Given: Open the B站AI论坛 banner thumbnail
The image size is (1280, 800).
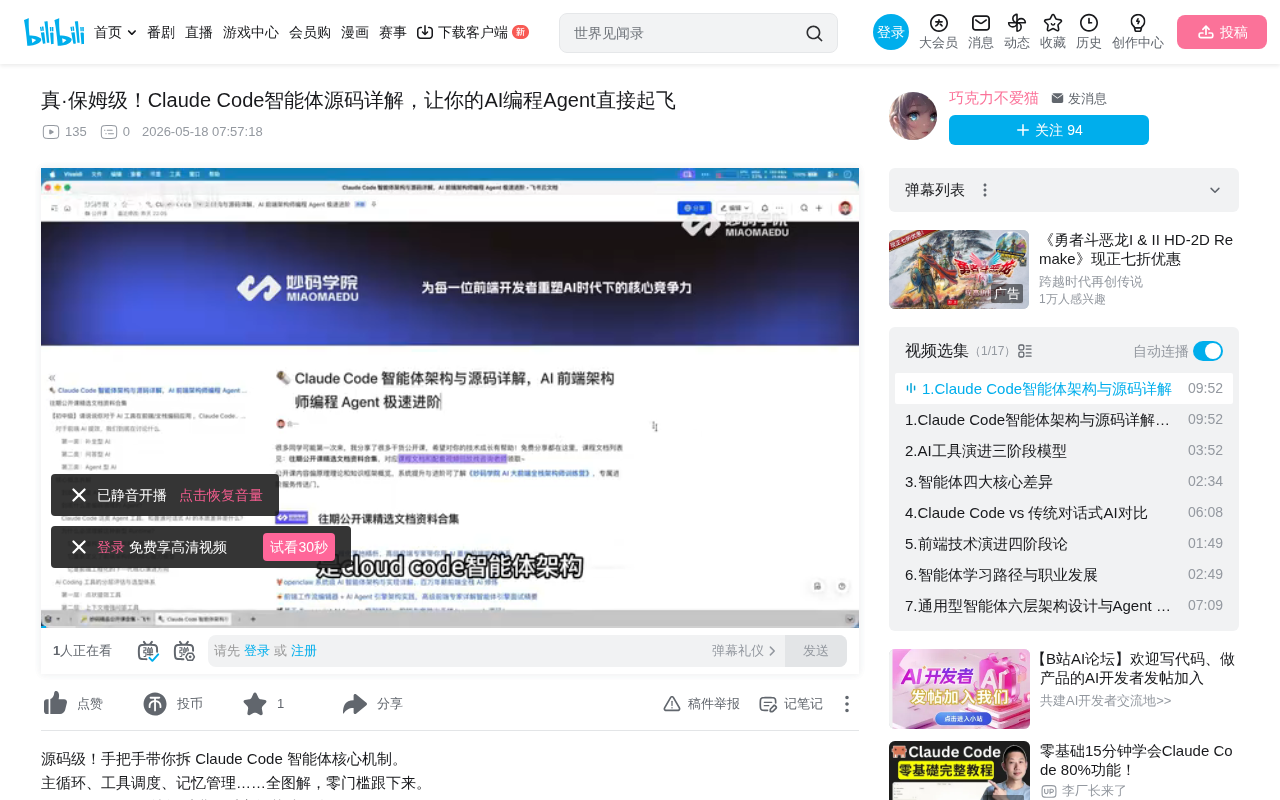Looking at the screenshot, I should point(959,689).
